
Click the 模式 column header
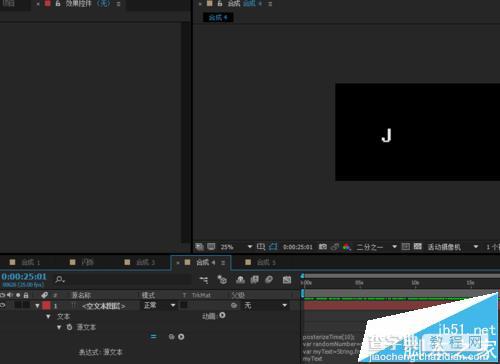click(x=148, y=295)
